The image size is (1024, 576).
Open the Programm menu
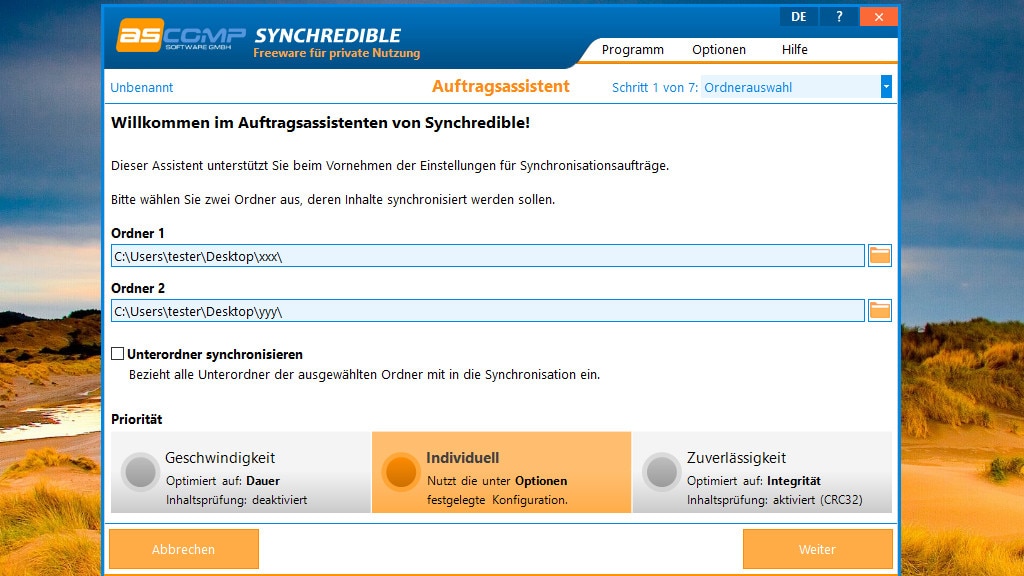632,50
